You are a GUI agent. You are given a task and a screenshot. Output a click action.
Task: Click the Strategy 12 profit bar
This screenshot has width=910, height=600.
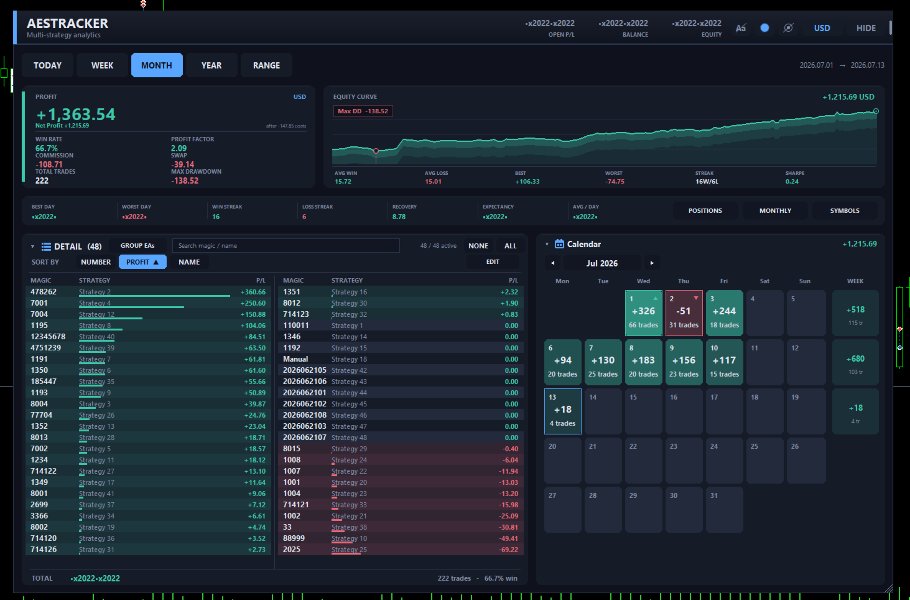110,318
